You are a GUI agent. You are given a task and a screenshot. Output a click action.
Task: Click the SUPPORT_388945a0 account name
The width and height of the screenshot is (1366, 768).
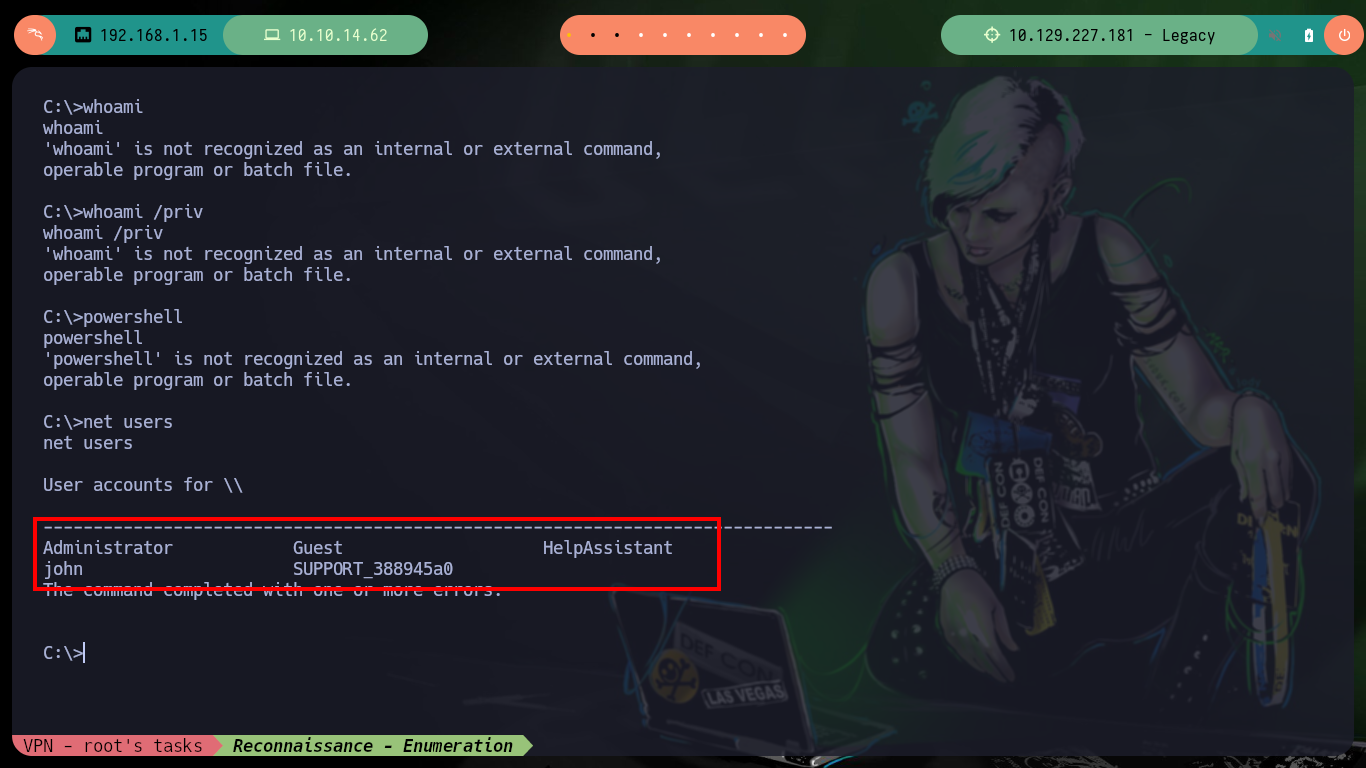[373, 569]
